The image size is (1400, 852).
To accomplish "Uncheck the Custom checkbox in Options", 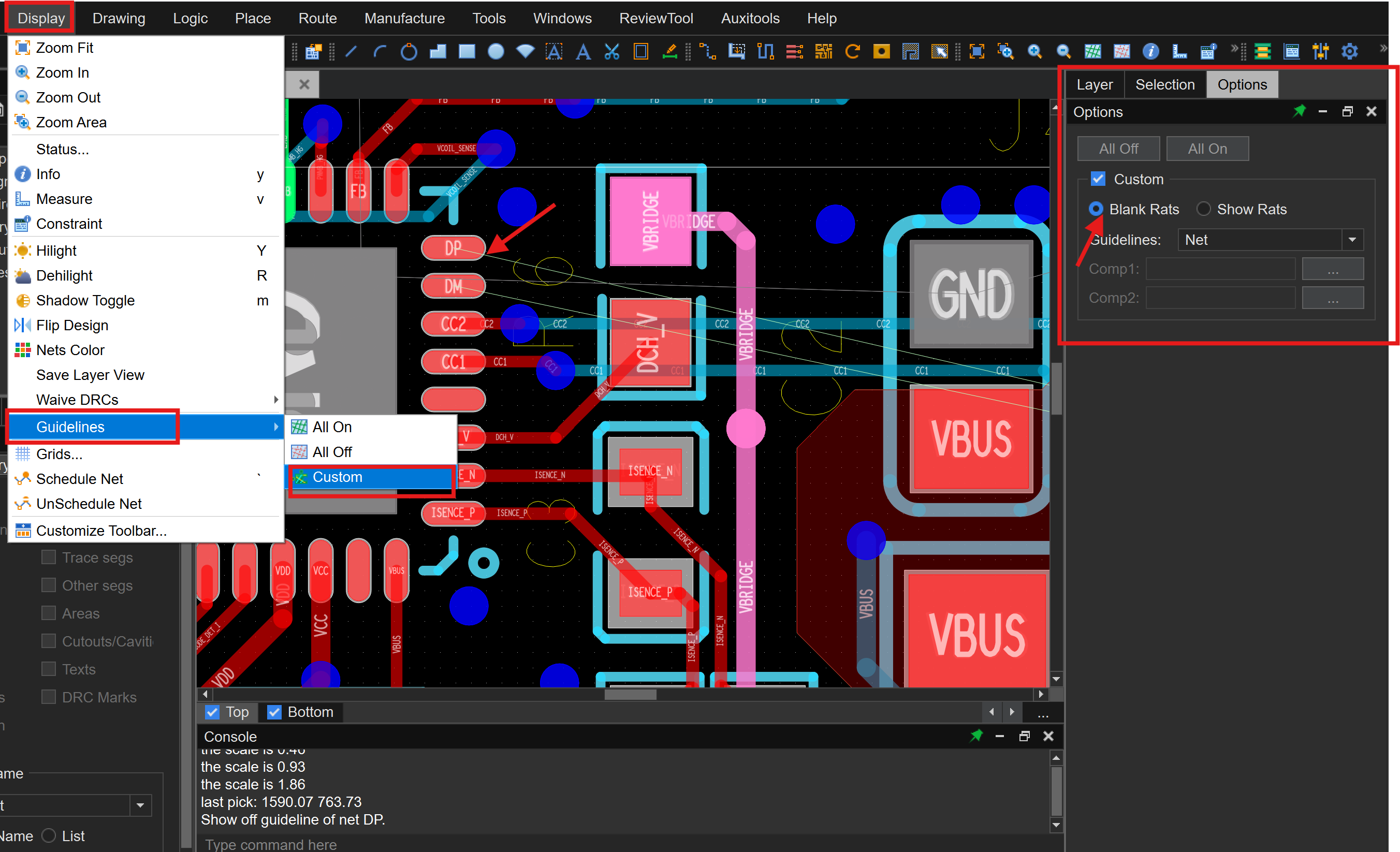I will 1098,180.
